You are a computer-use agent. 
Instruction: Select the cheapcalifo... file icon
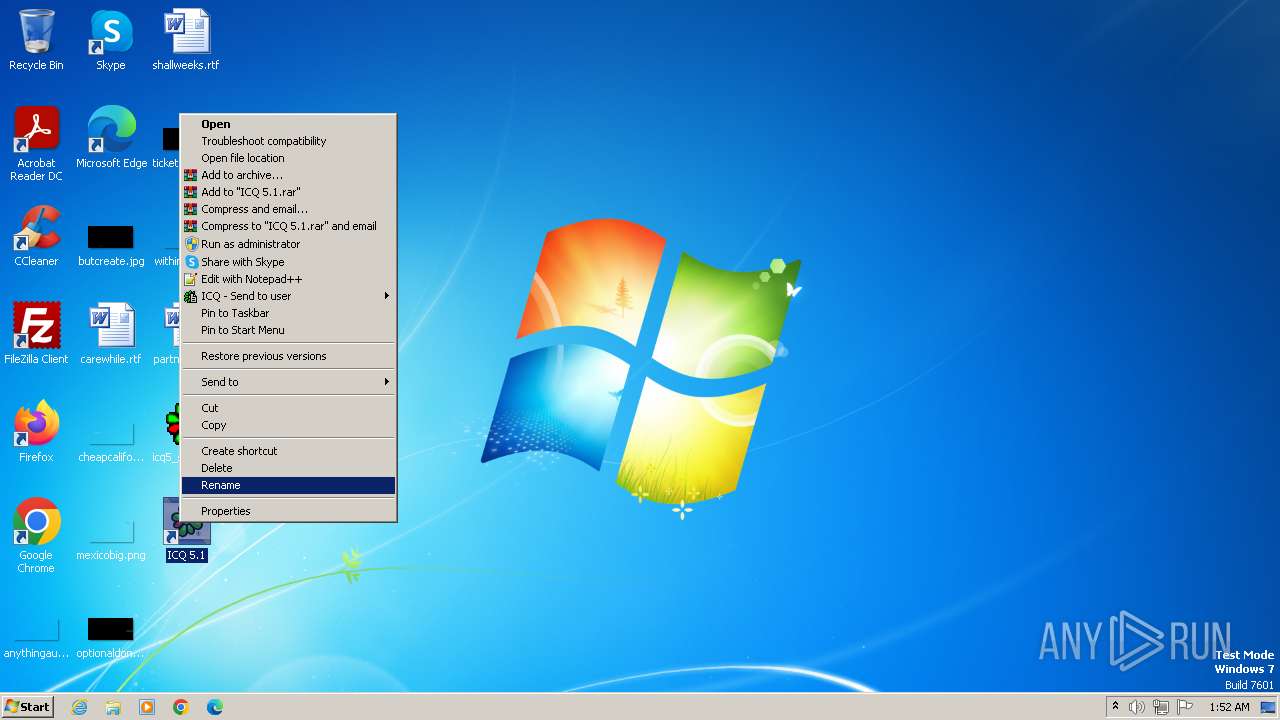coord(111,440)
